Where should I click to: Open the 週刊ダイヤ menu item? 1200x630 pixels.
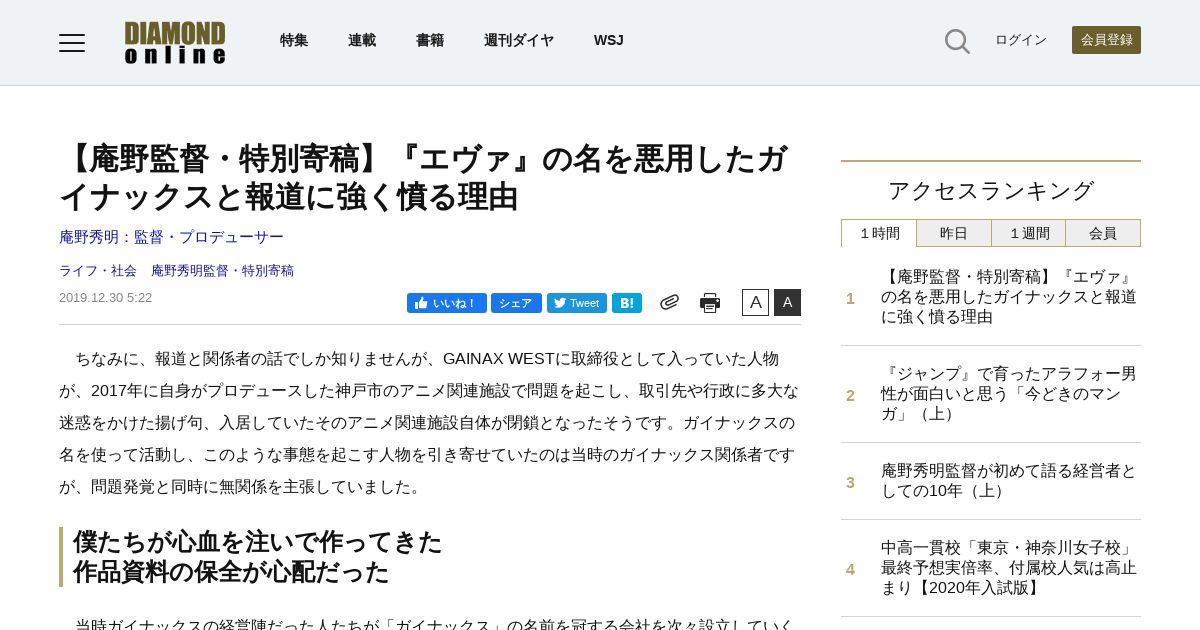519,40
